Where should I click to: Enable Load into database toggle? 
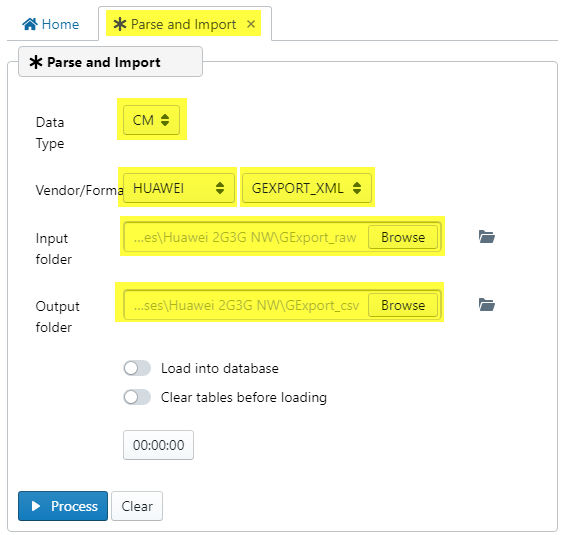pos(137,368)
